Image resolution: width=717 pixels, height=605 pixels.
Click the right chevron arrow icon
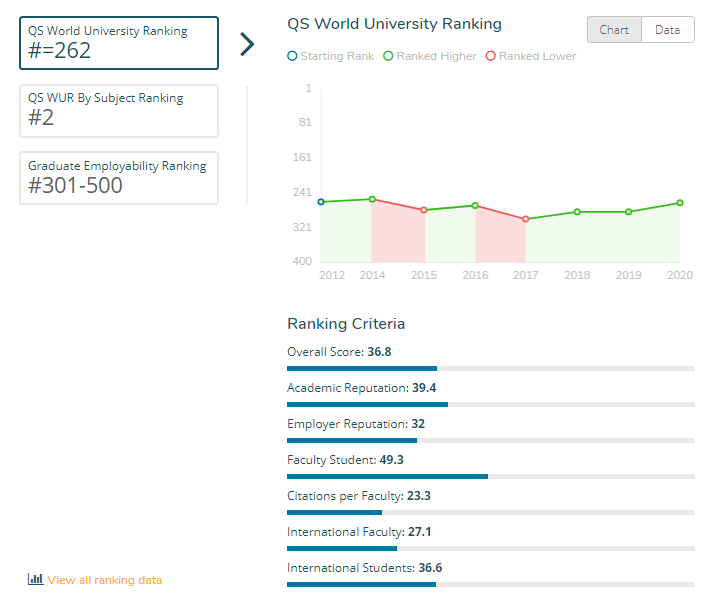point(247,44)
